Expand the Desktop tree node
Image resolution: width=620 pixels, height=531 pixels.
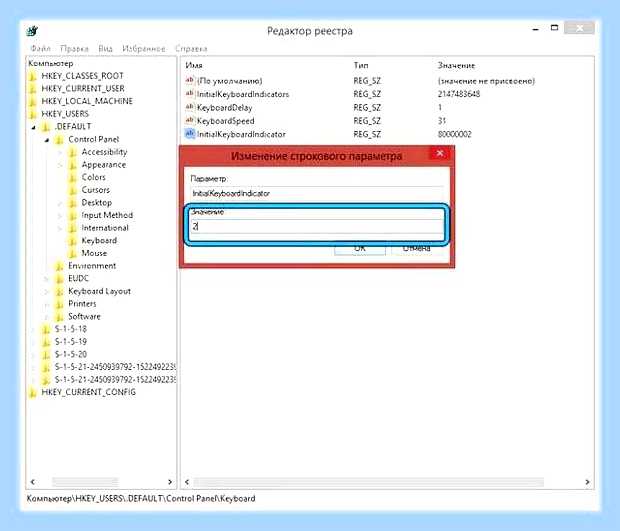point(60,203)
